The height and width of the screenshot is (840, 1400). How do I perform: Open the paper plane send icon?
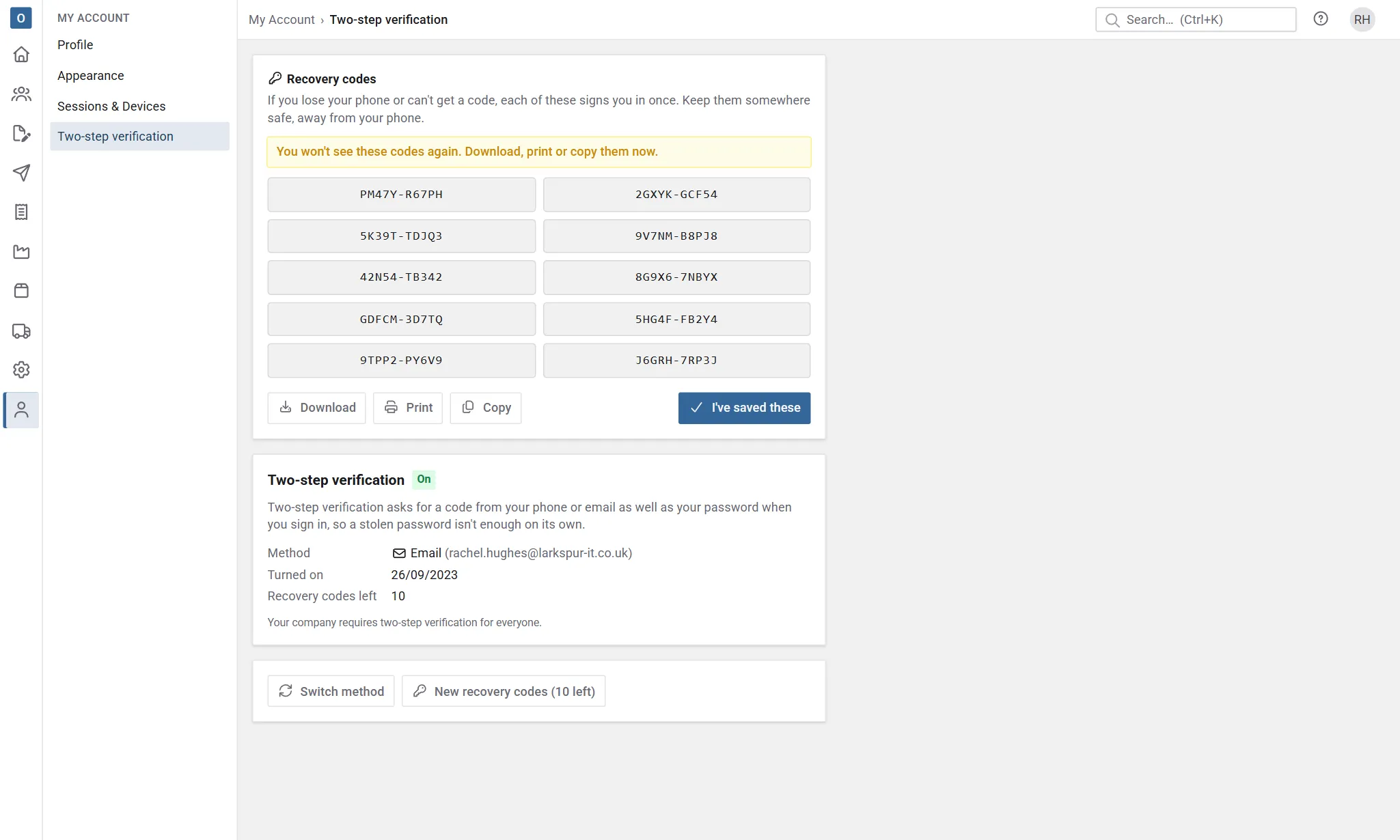point(21,173)
